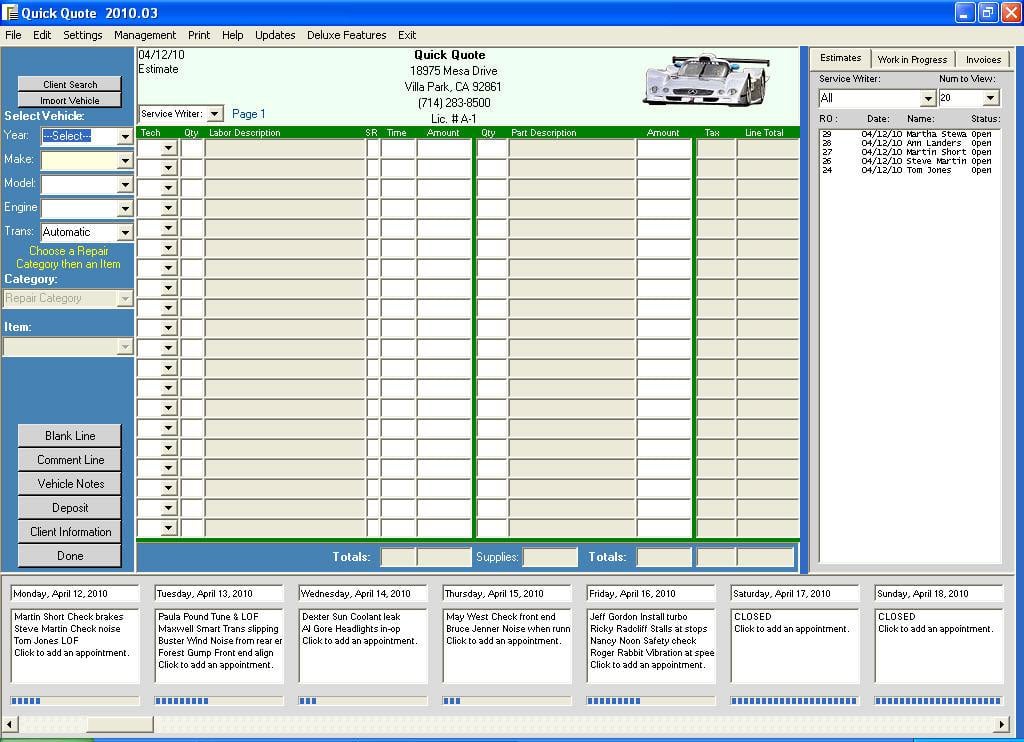The height and width of the screenshot is (742, 1024).
Task: Expand the Trans Automatic dropdown
Action: coord(125,233)
